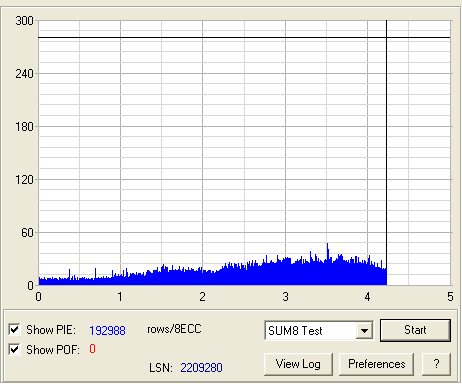This screenshot has width=462, height=384.
Task: Open View Log
Action: point(298,364)
